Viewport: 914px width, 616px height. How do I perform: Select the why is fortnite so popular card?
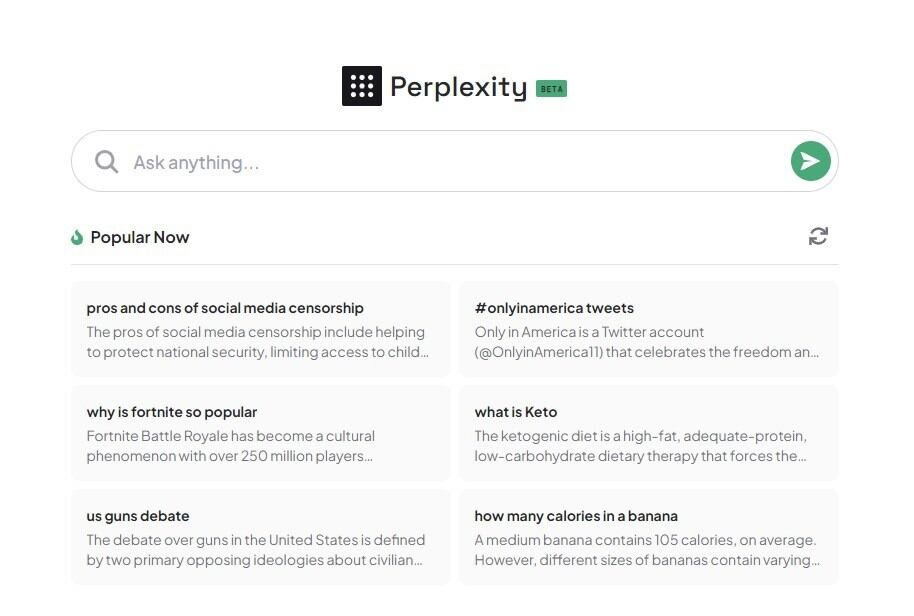coord(172,412)
